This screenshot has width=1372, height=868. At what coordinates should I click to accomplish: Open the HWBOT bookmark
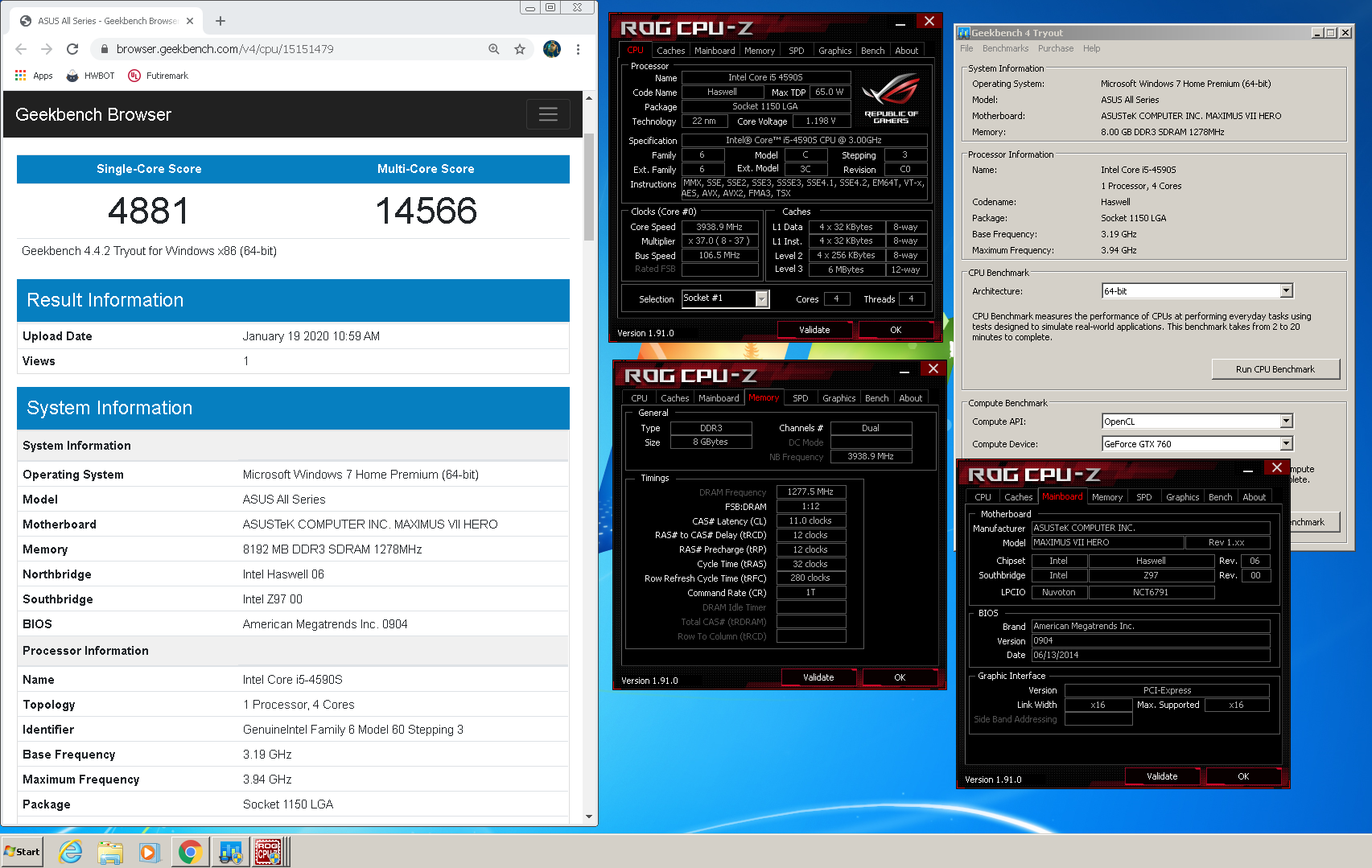pyautogui.click(x=91, y=76)
